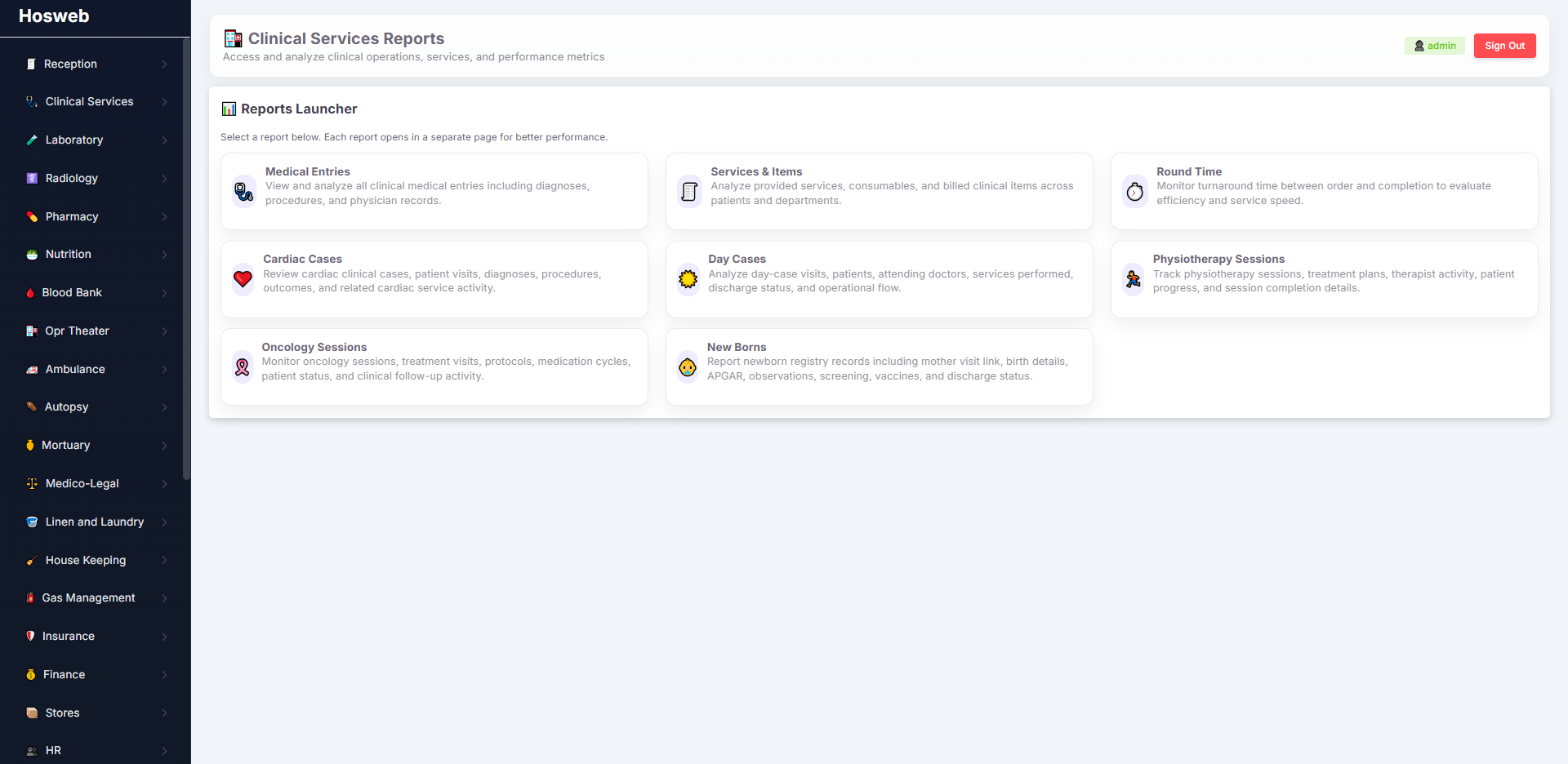Click the Gas Management extinguisher sidebar icon
This screenshot has width=1568, height=764.
30,598
